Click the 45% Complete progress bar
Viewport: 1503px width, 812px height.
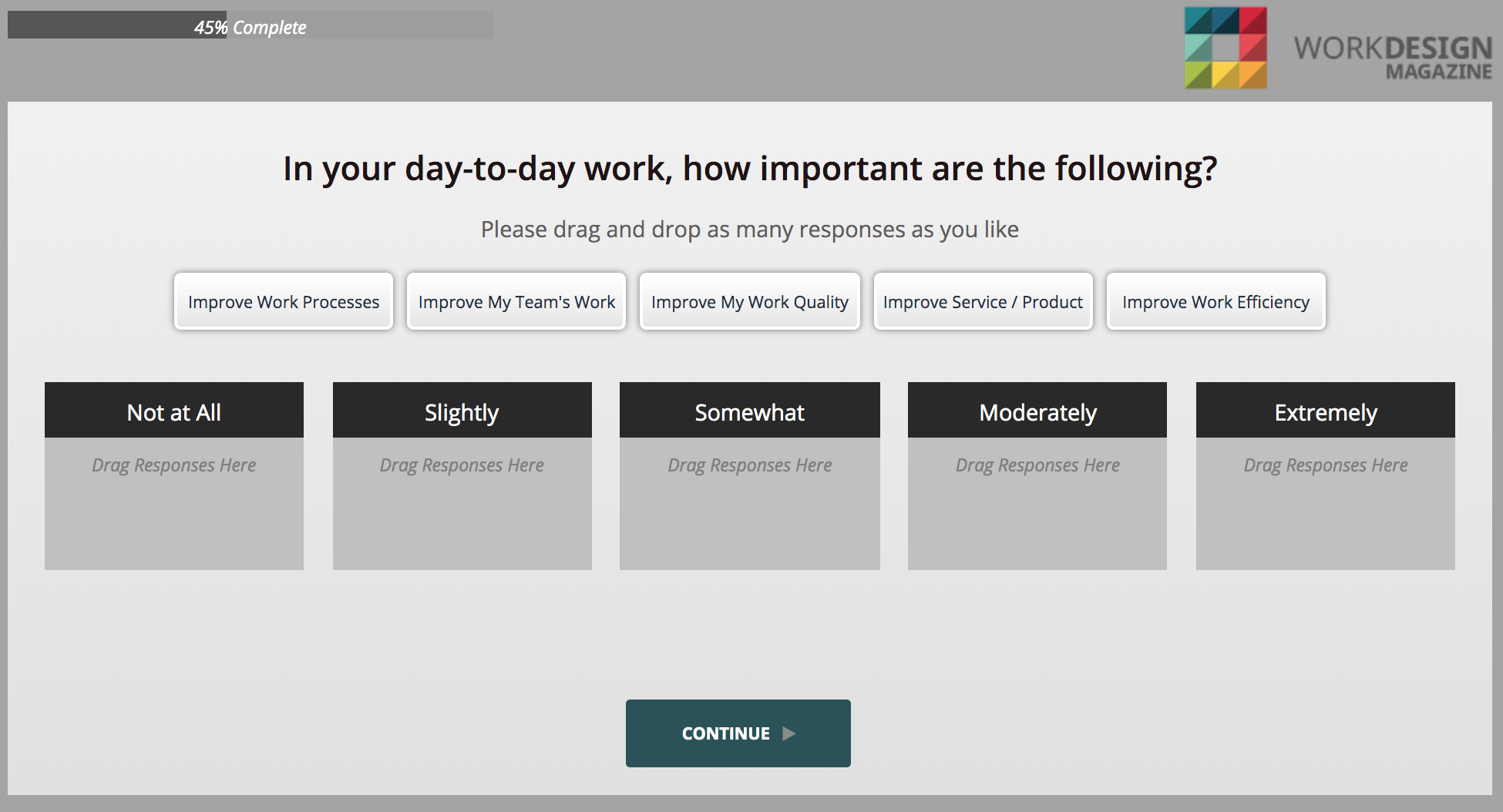pos(250,25)
